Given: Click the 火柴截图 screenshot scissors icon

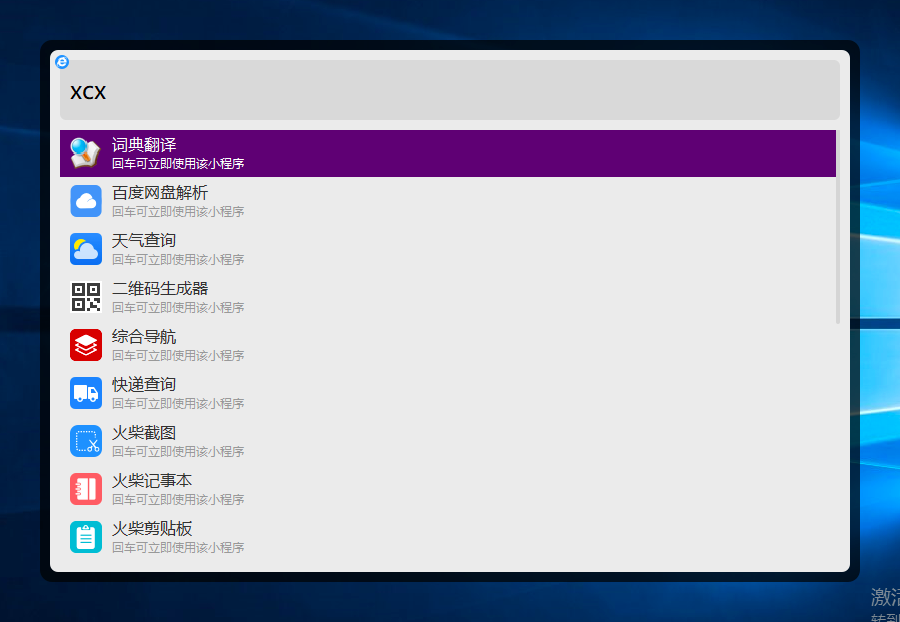Looking at the screenshot, I should [x=86, y=441].
